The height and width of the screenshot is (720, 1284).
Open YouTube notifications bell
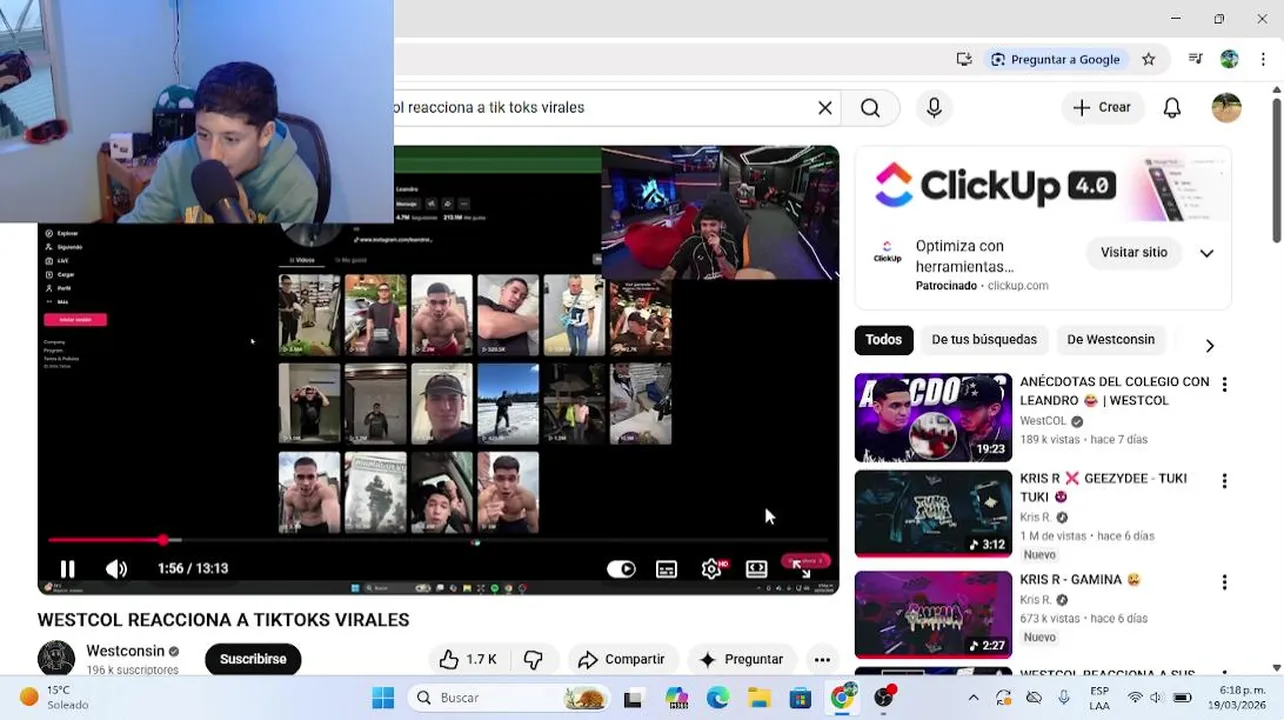(x=1172, y=108)
